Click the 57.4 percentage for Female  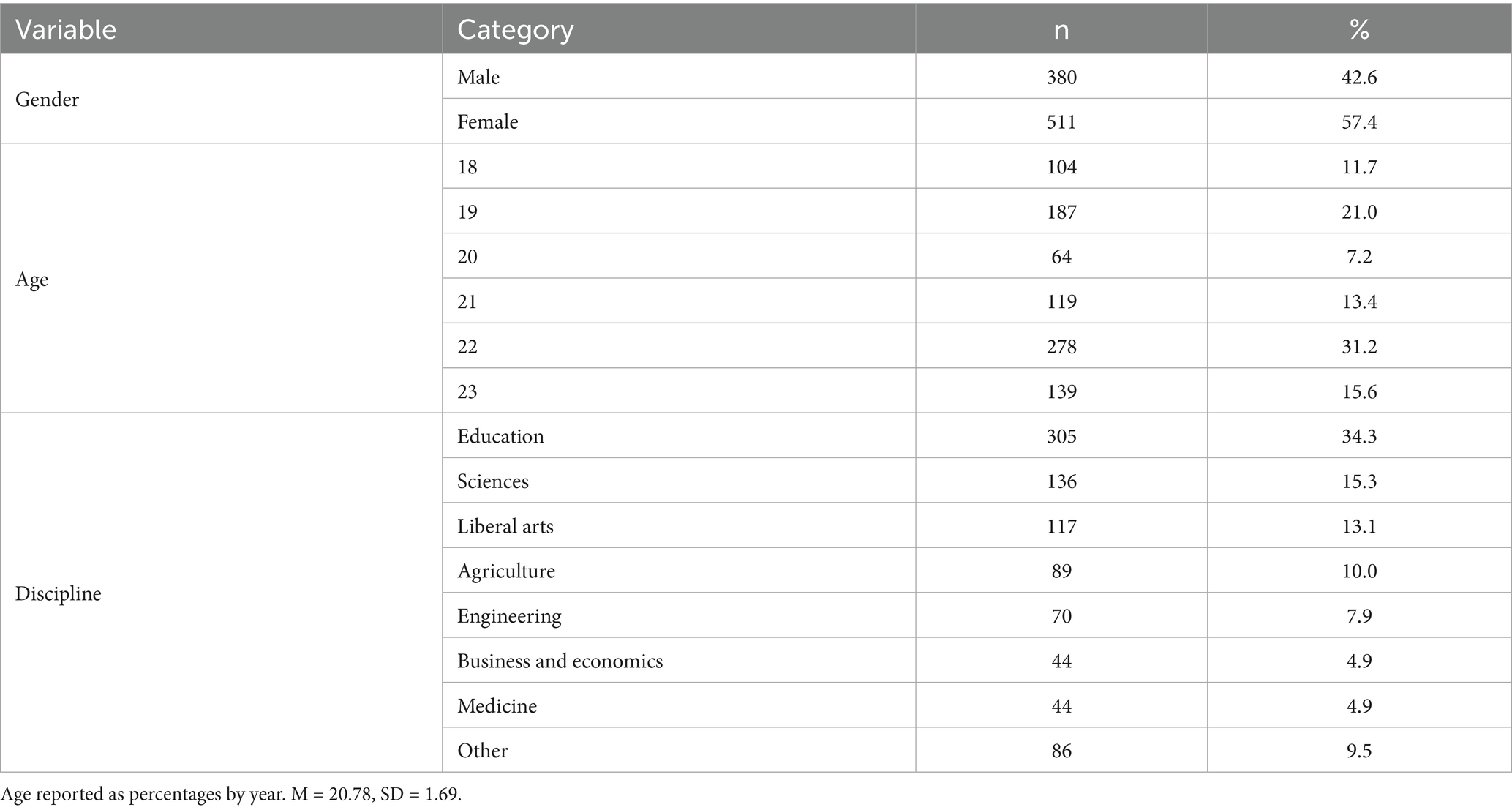pos(1359,121)
